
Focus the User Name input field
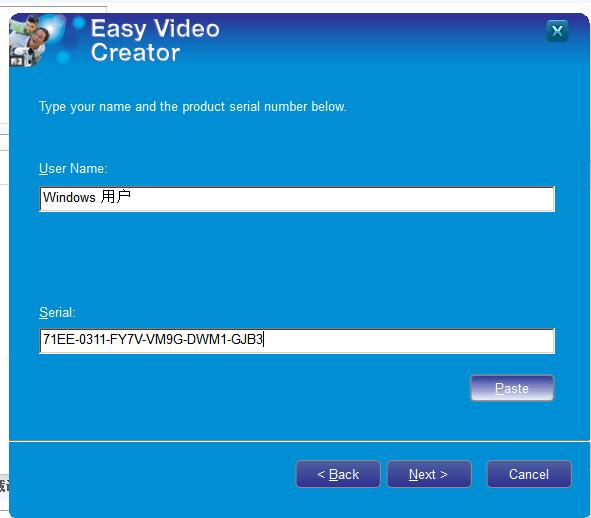click(x=297, y=199)
